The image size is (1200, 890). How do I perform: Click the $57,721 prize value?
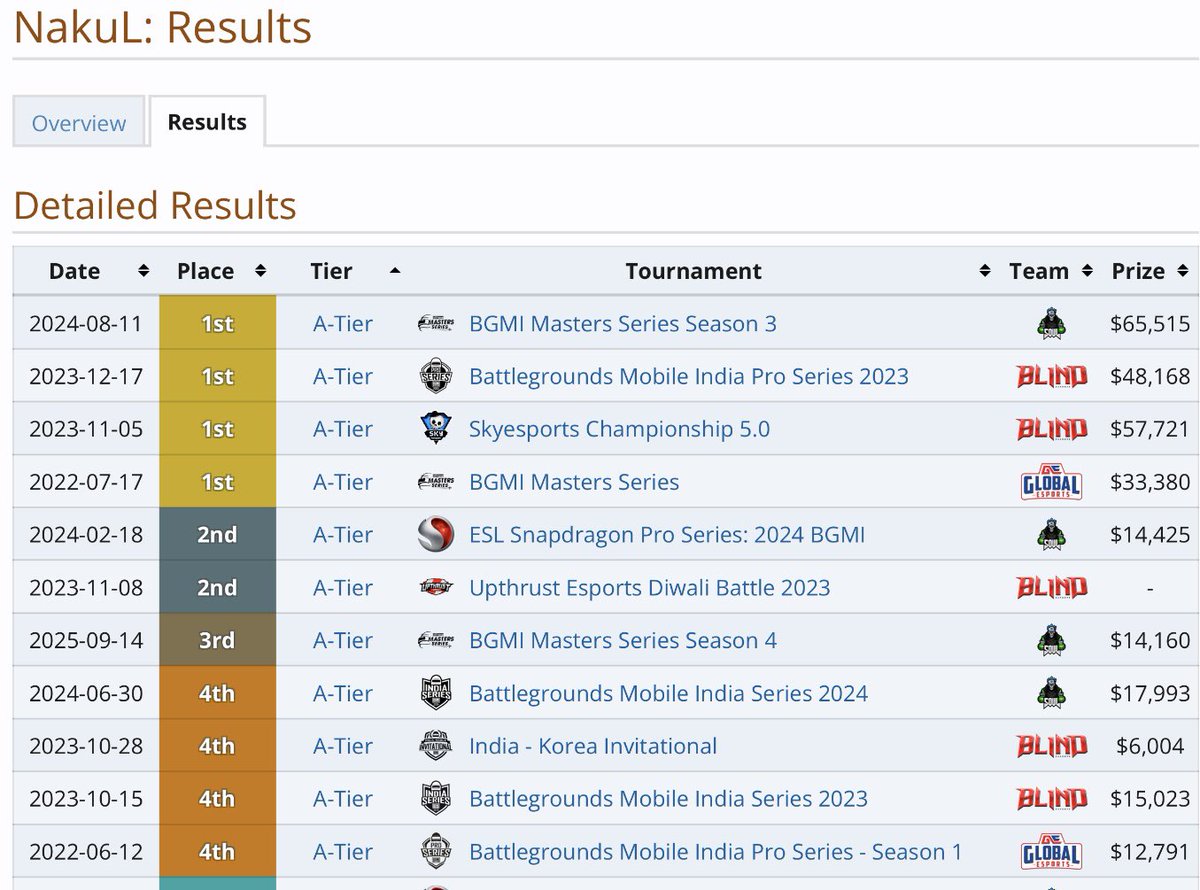tap(1150, 430)
